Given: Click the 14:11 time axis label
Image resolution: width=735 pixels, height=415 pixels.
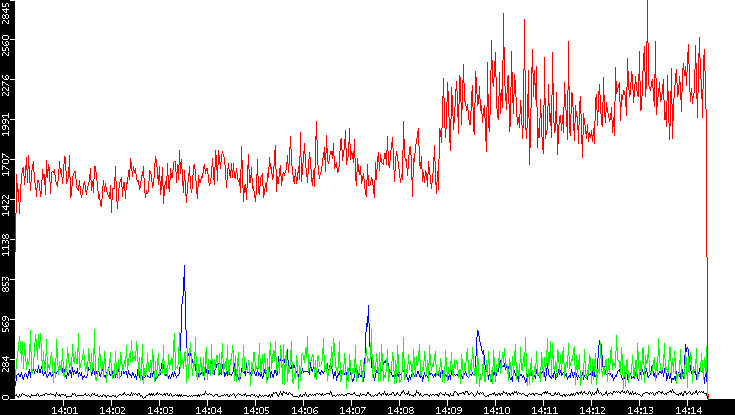Looking at the screenshot, I should [544, 410].
